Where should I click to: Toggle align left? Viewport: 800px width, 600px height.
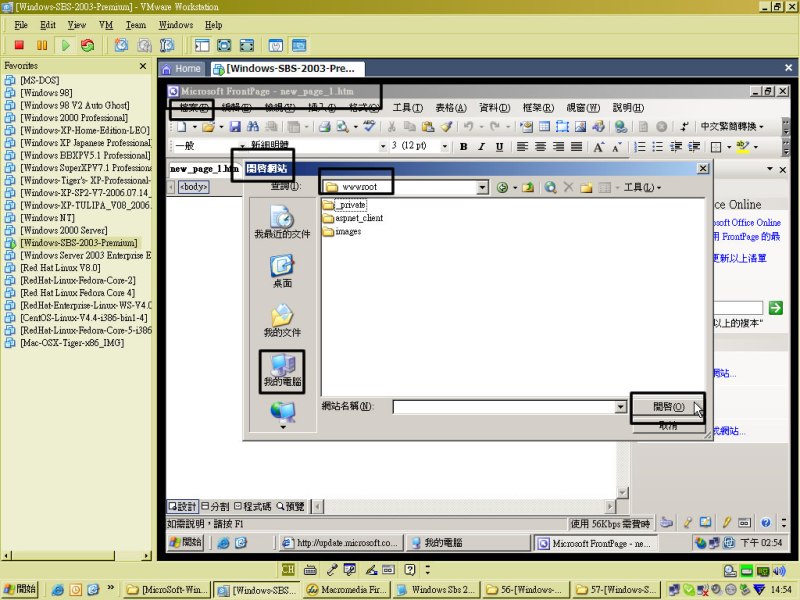pyautogui.click(x=522, y=147)
